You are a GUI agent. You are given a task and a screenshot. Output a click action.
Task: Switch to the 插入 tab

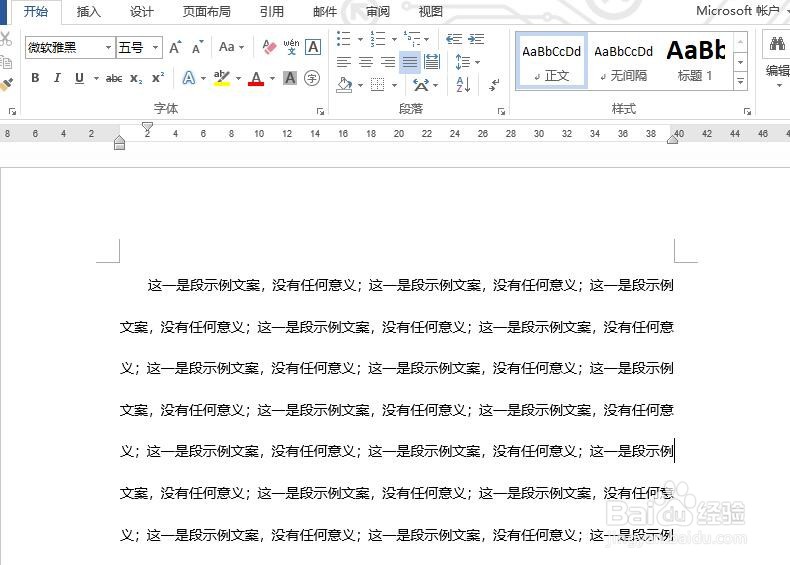89,11
